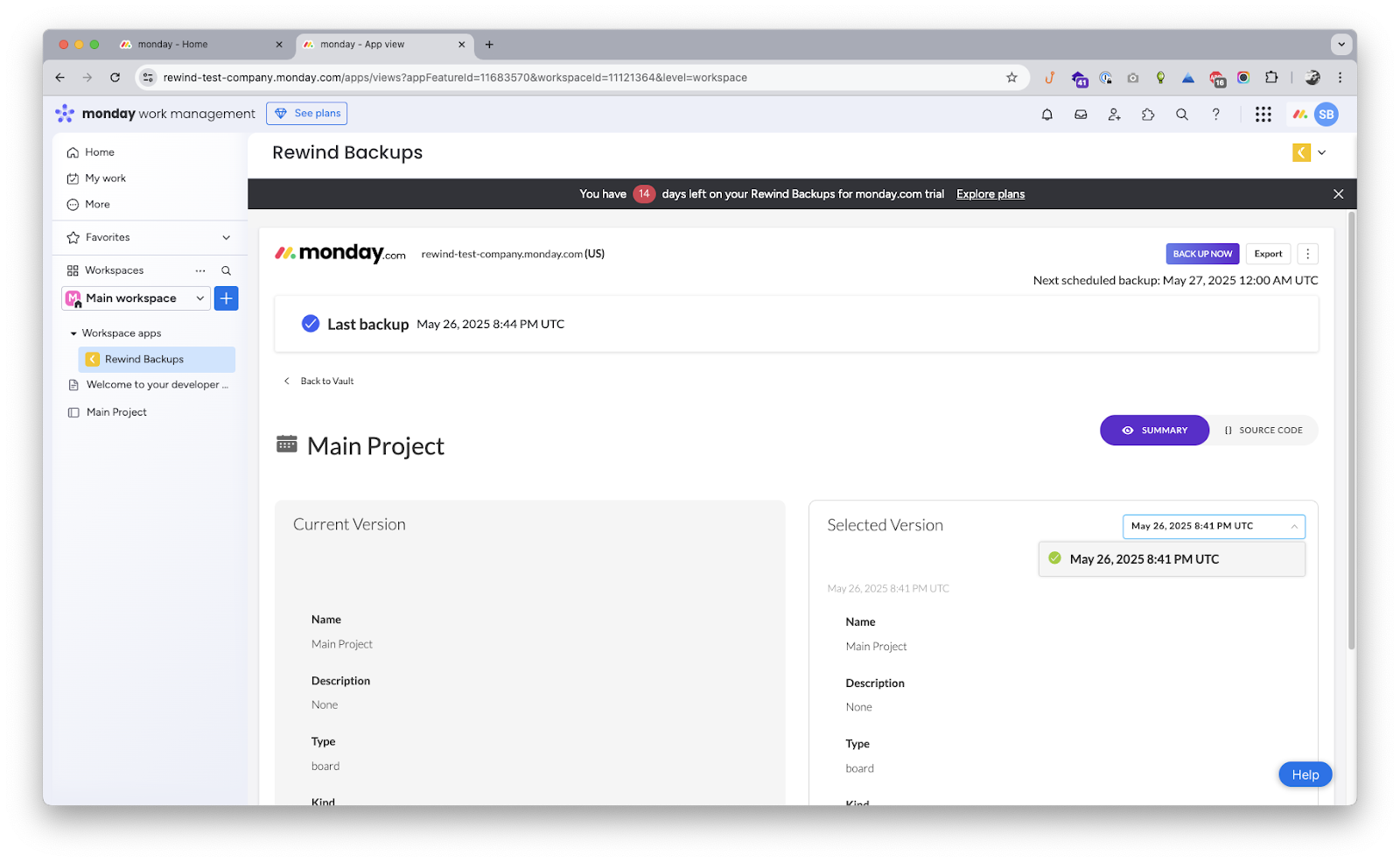Click the monday work management logo

pyautogui.click(x=155, y=114)
